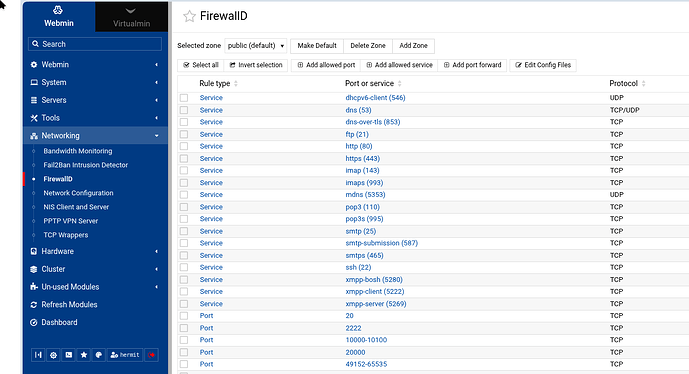Open Fail2Ban Intrusion Detector module
Image resolution: width=689 pixels, height=374 pixels.
tap(86, 165)
